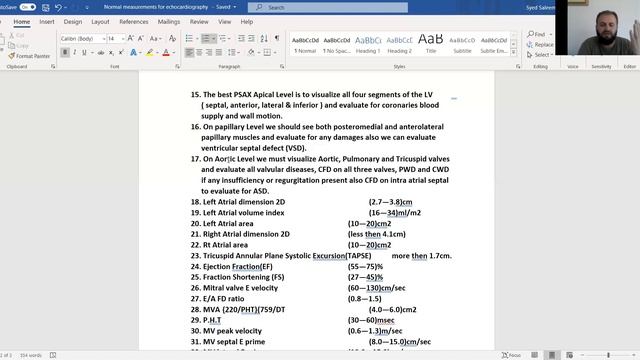
Task: Click the Increase Font Size icon
Action: pyautogui.click(x=131, y=38)
